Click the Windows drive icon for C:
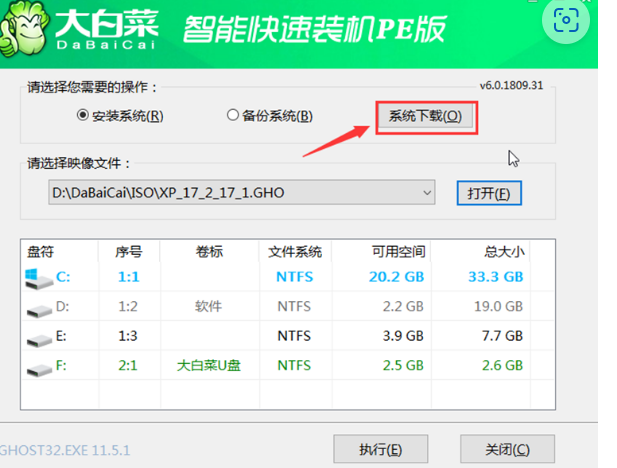Viewport: 617px width, 468px height. 38,279
